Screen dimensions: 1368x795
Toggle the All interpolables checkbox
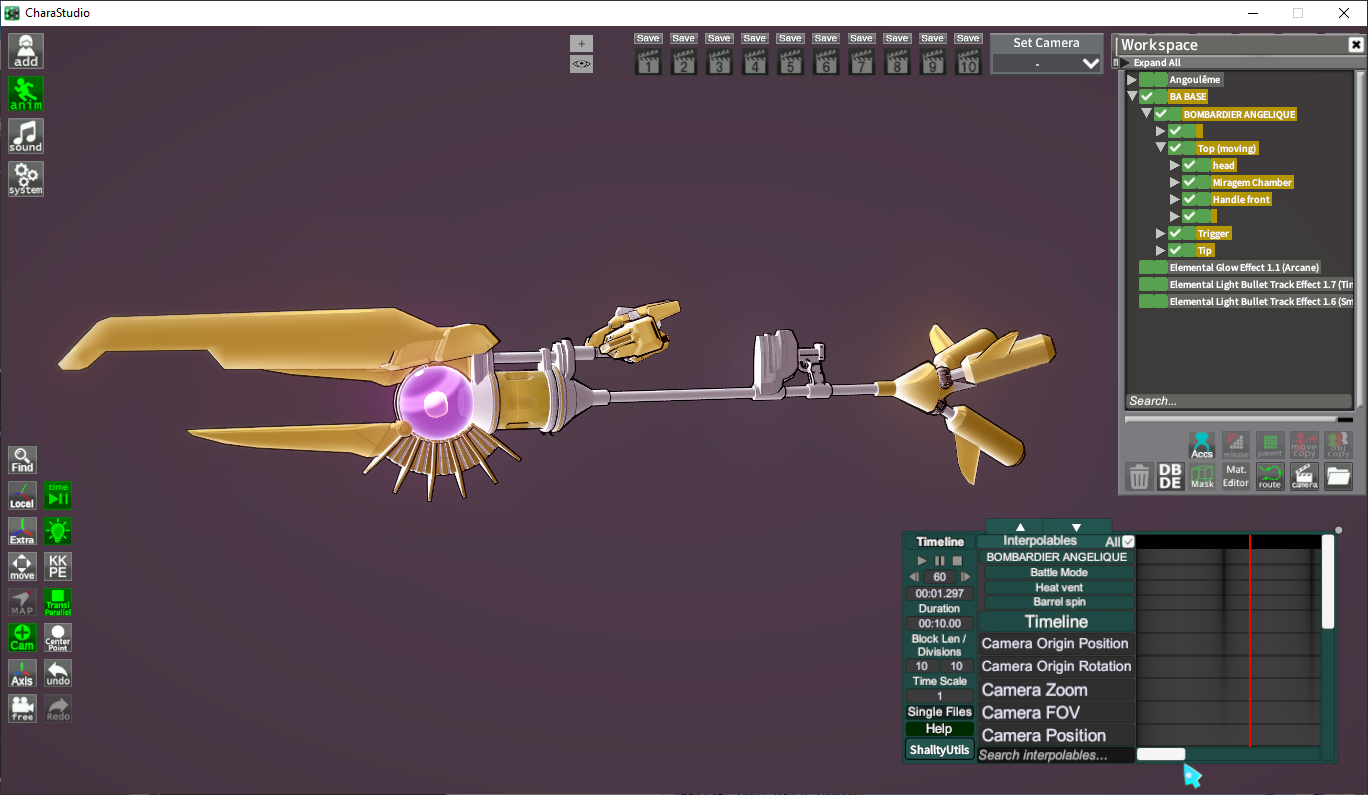[1129, 542]
